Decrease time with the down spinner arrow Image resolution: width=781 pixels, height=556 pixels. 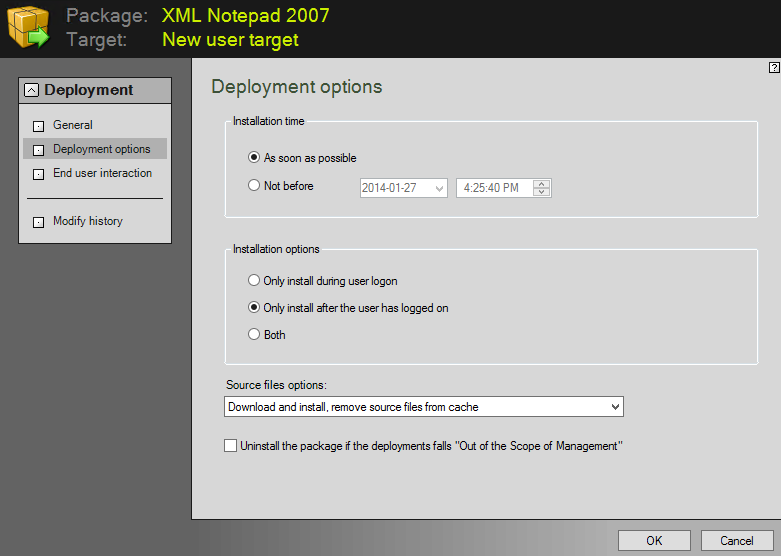[541, 192]
